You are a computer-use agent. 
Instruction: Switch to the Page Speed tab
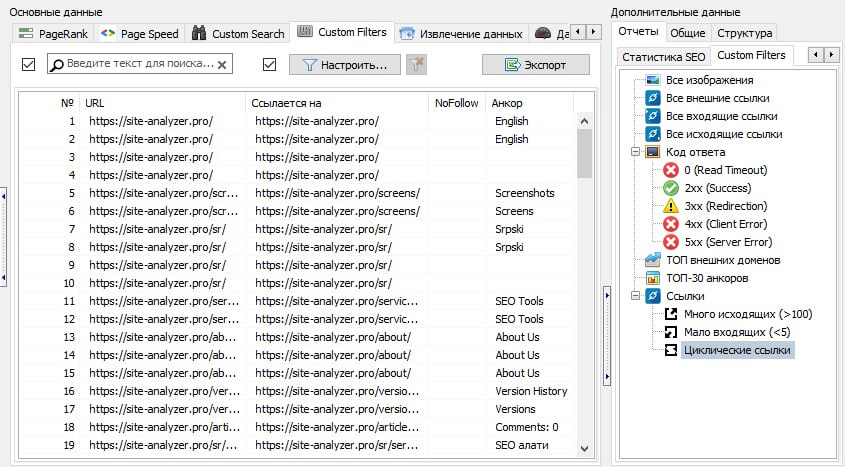139,34
